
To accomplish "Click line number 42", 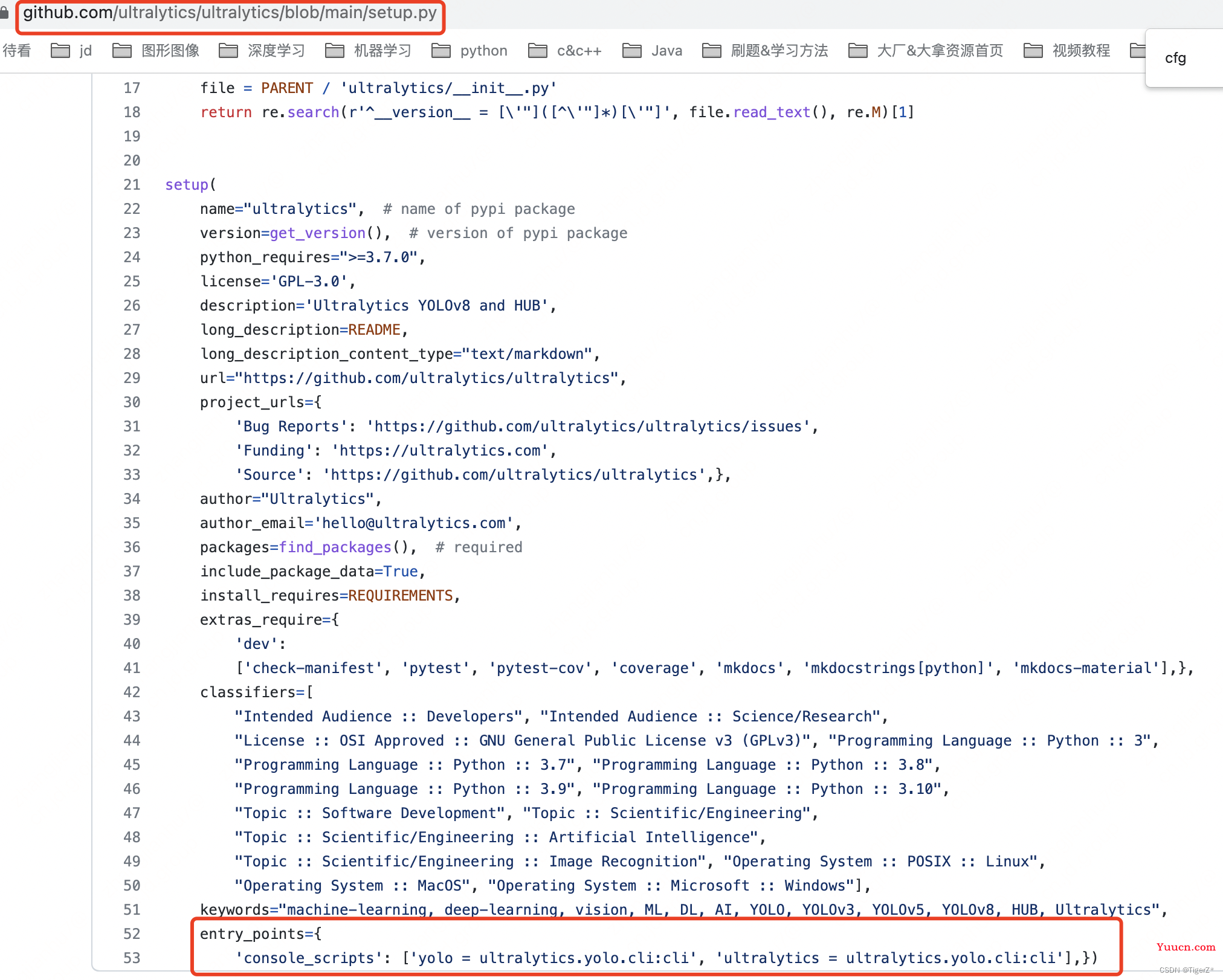I will click(x=132, y=692).
